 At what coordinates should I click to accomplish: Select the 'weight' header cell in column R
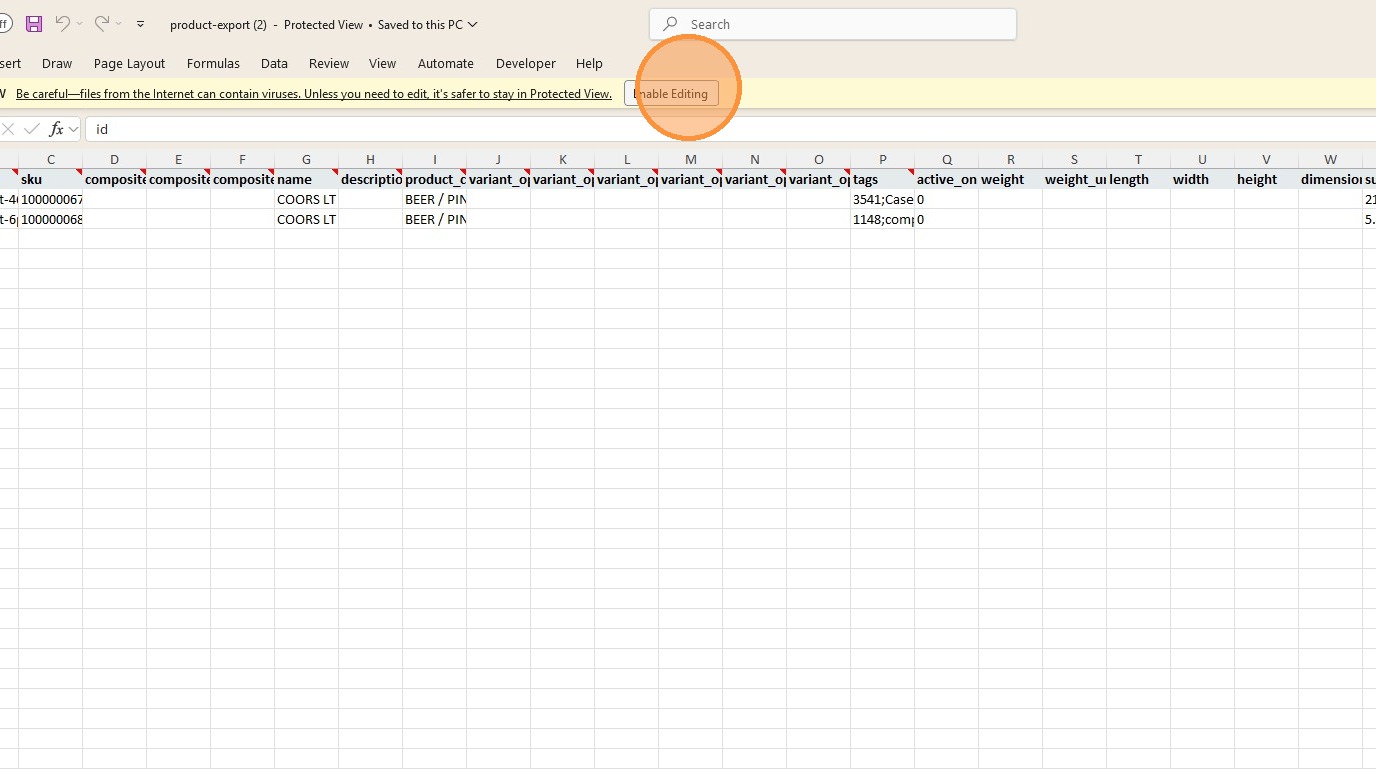click(1011, 179)
